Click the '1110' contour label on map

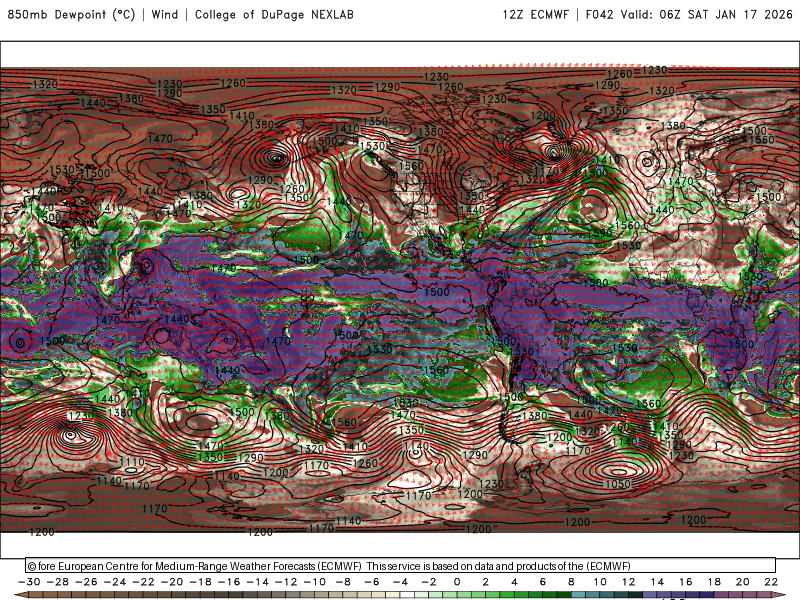(x=132, y=462)
